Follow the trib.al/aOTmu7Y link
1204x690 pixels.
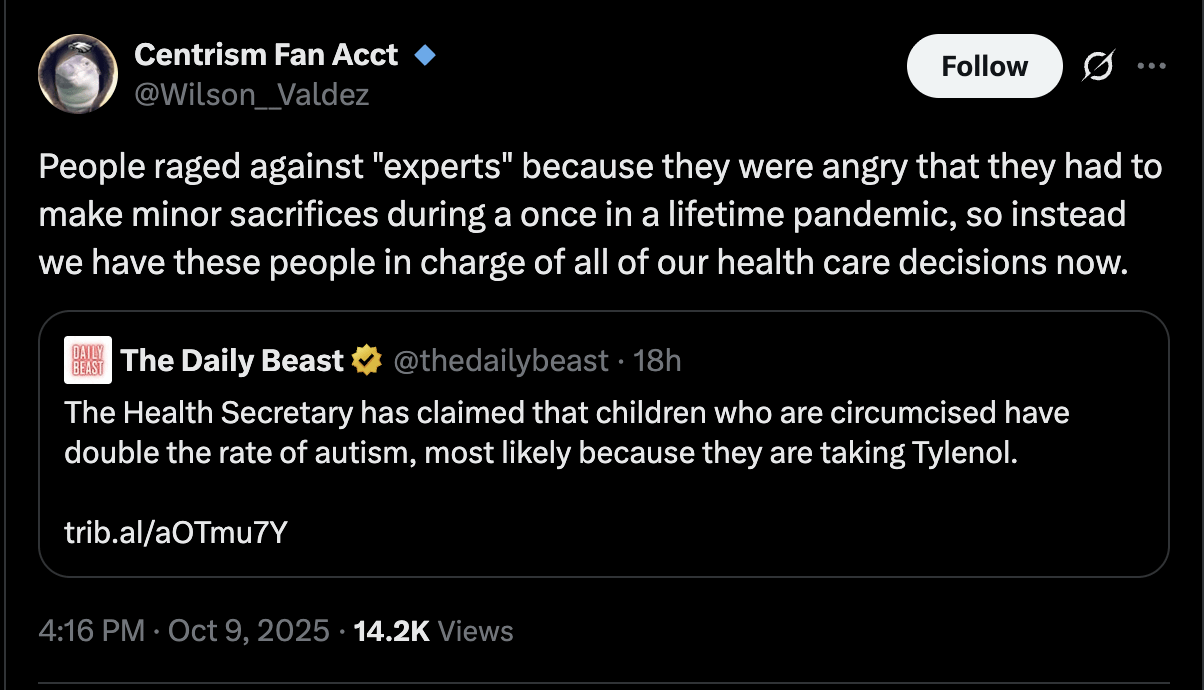tap(176, 533)
